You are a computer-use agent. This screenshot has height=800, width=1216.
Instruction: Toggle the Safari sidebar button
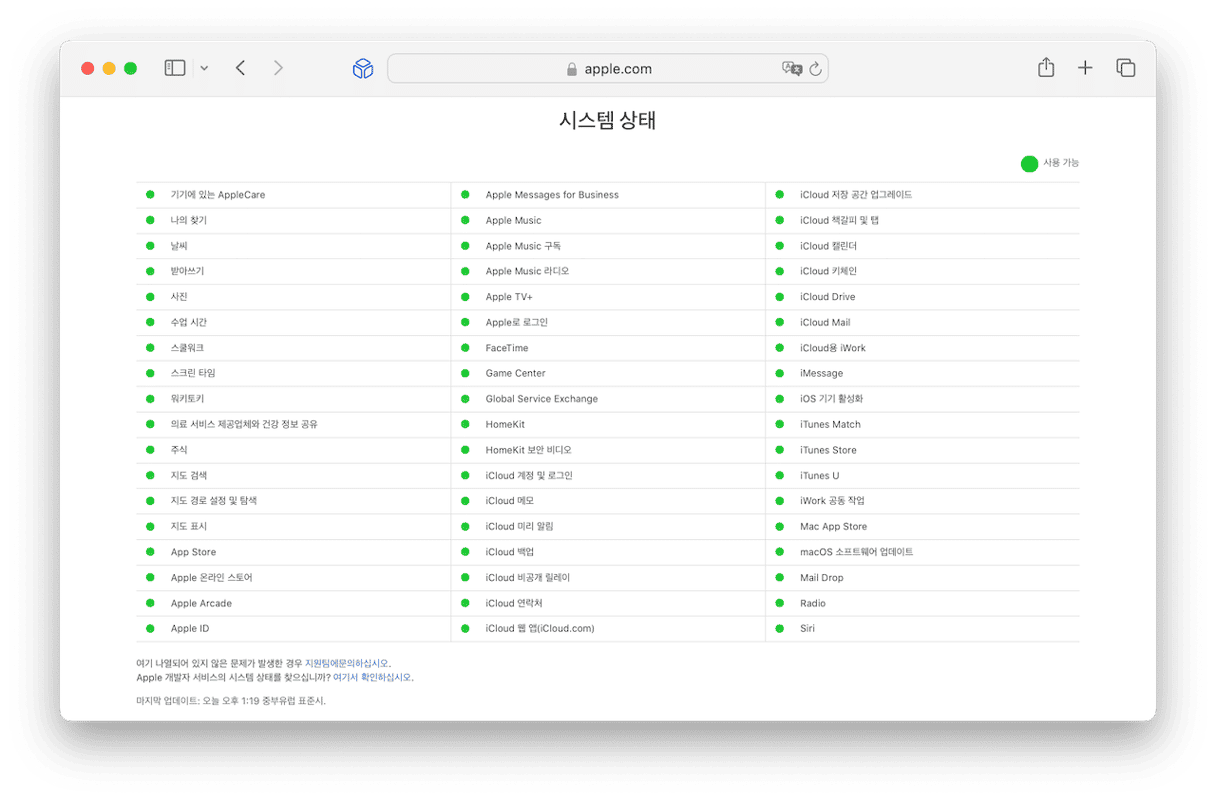175,68
